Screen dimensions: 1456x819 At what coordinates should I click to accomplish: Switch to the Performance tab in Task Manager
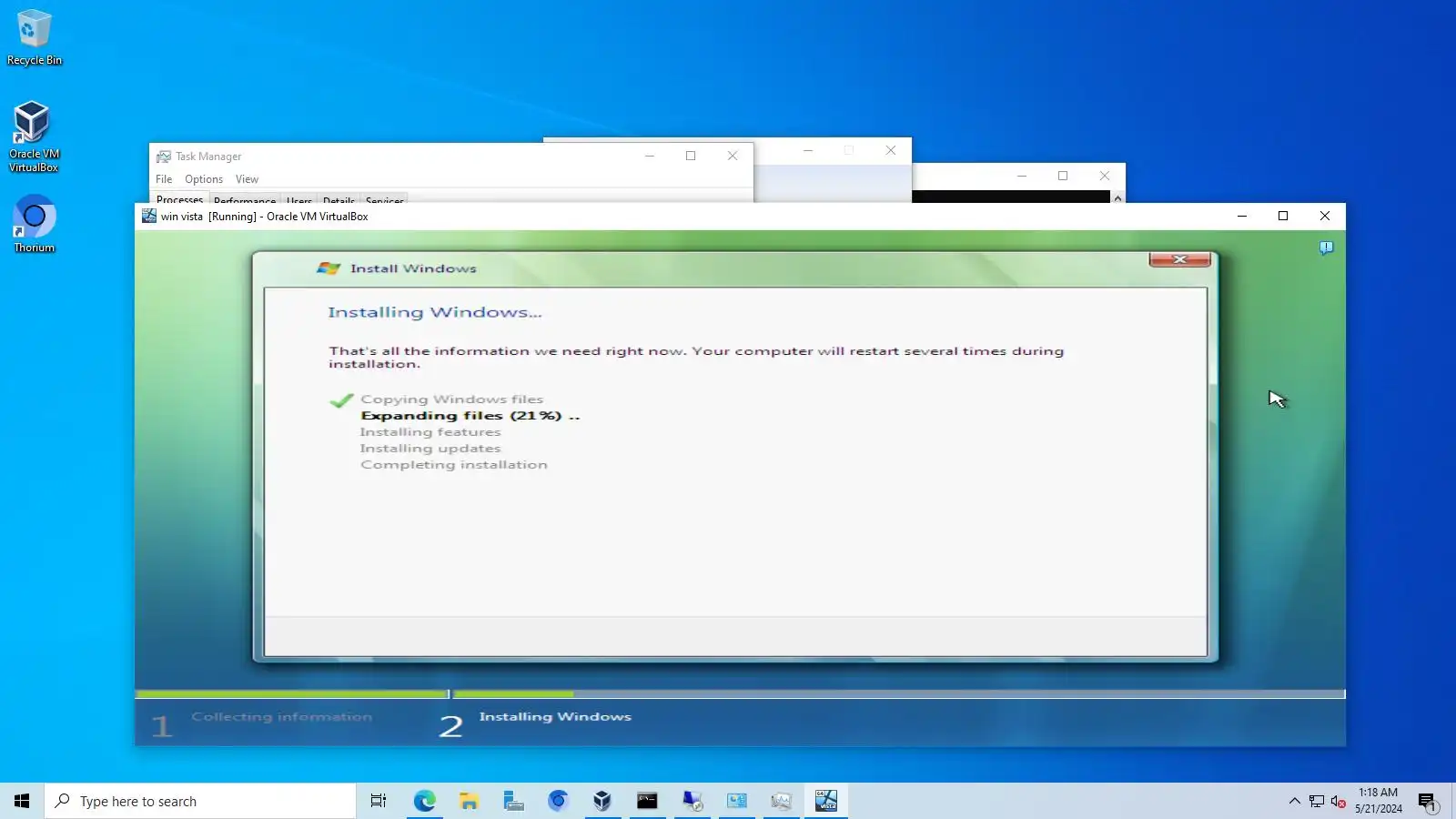[x=245, y=199]
